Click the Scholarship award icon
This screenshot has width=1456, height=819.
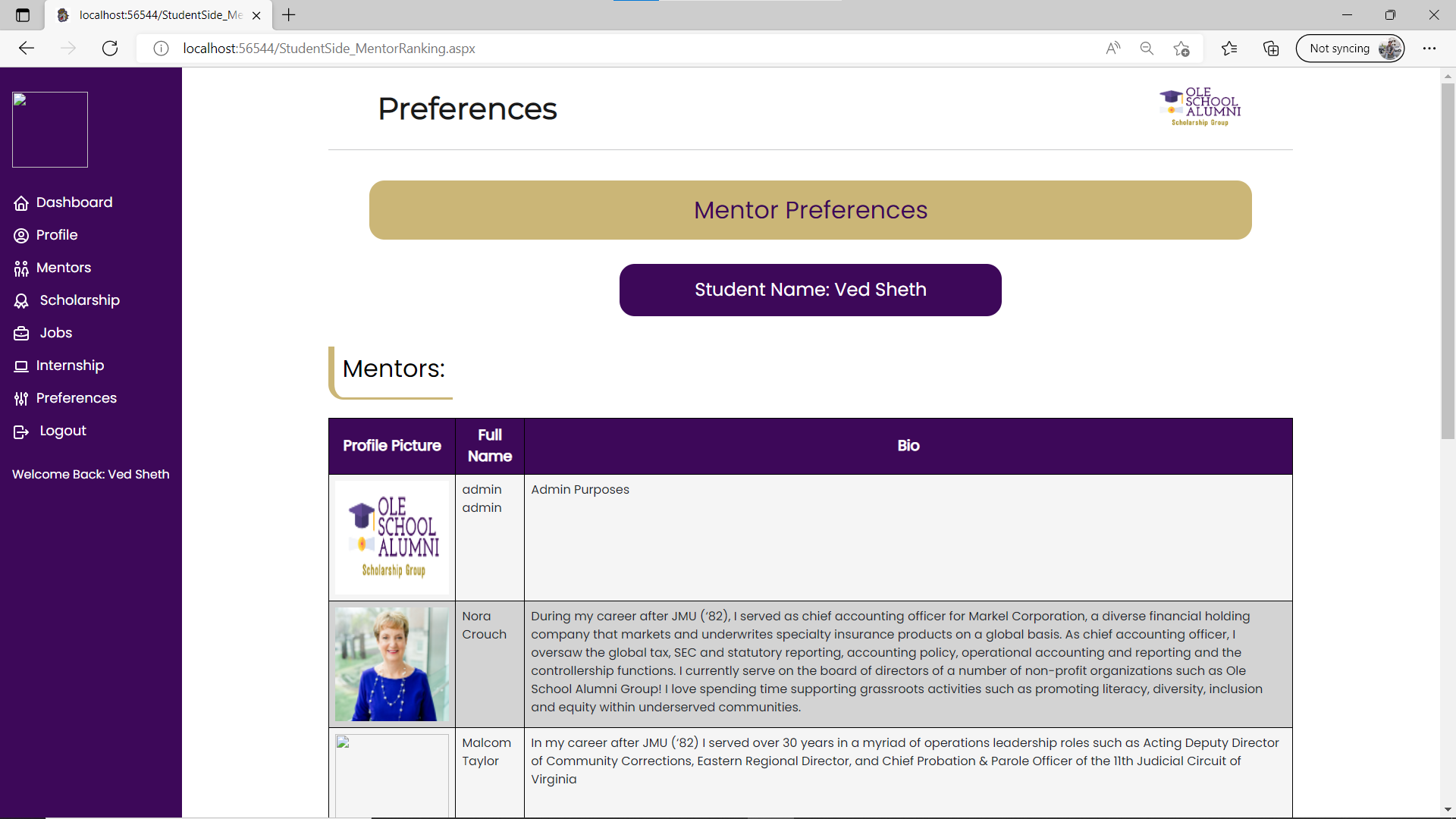click(21, 301)
